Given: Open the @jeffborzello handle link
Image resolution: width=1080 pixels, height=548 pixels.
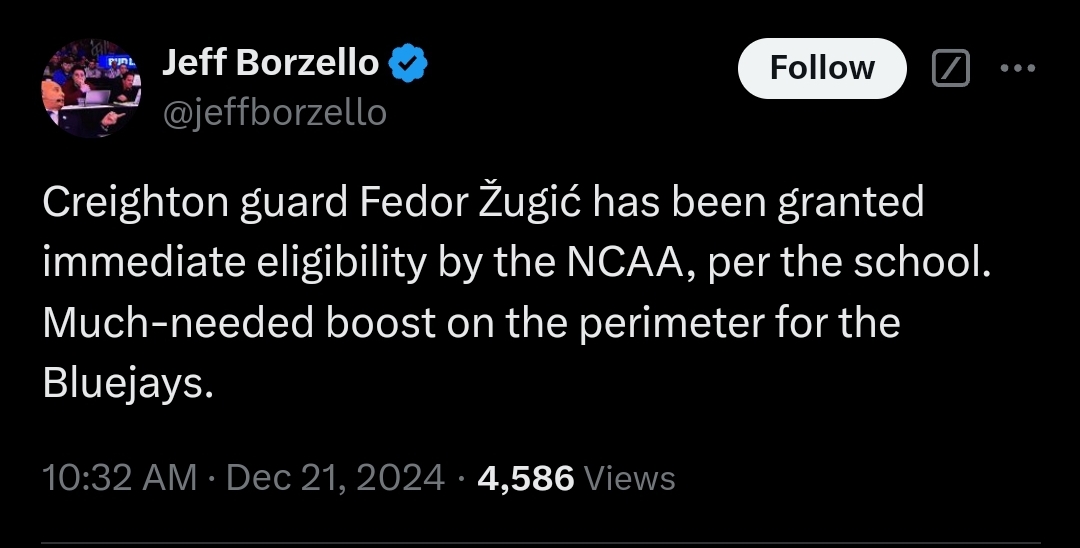Looking at the screenshot, I should (274, 113).
